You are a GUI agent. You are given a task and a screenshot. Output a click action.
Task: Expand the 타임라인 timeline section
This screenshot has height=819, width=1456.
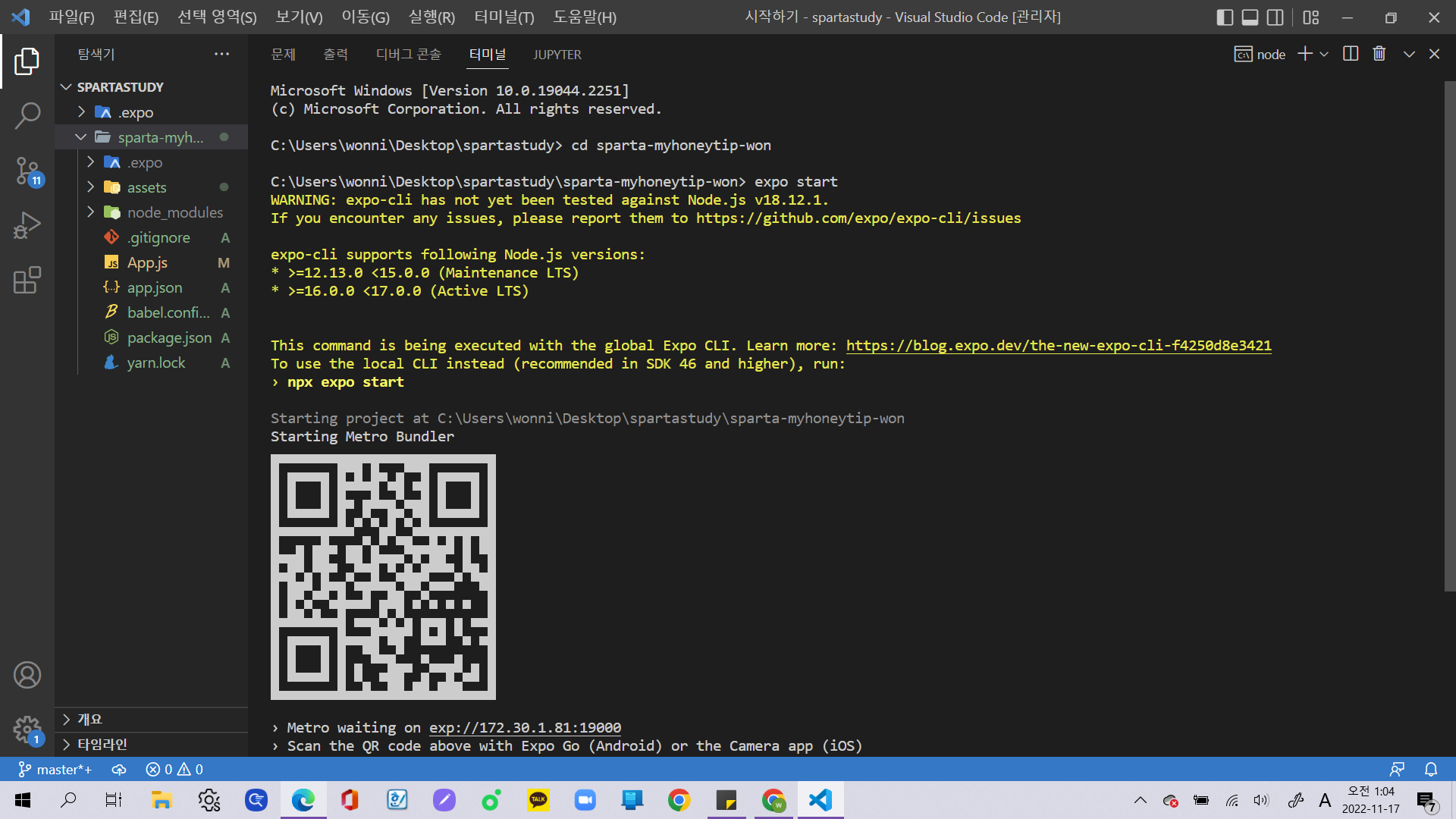click(x=152, y=744)
